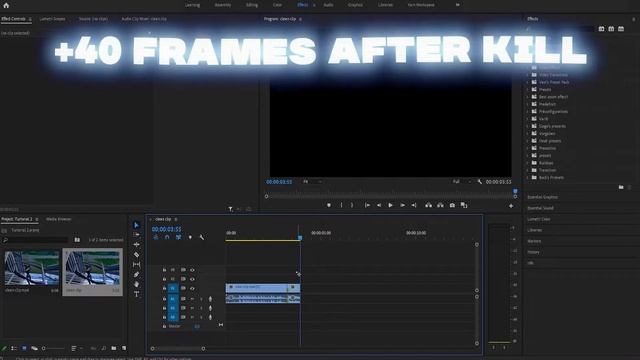Select the Type tool
The height and width of the screenshot is (360, 640).
point(136,294)
